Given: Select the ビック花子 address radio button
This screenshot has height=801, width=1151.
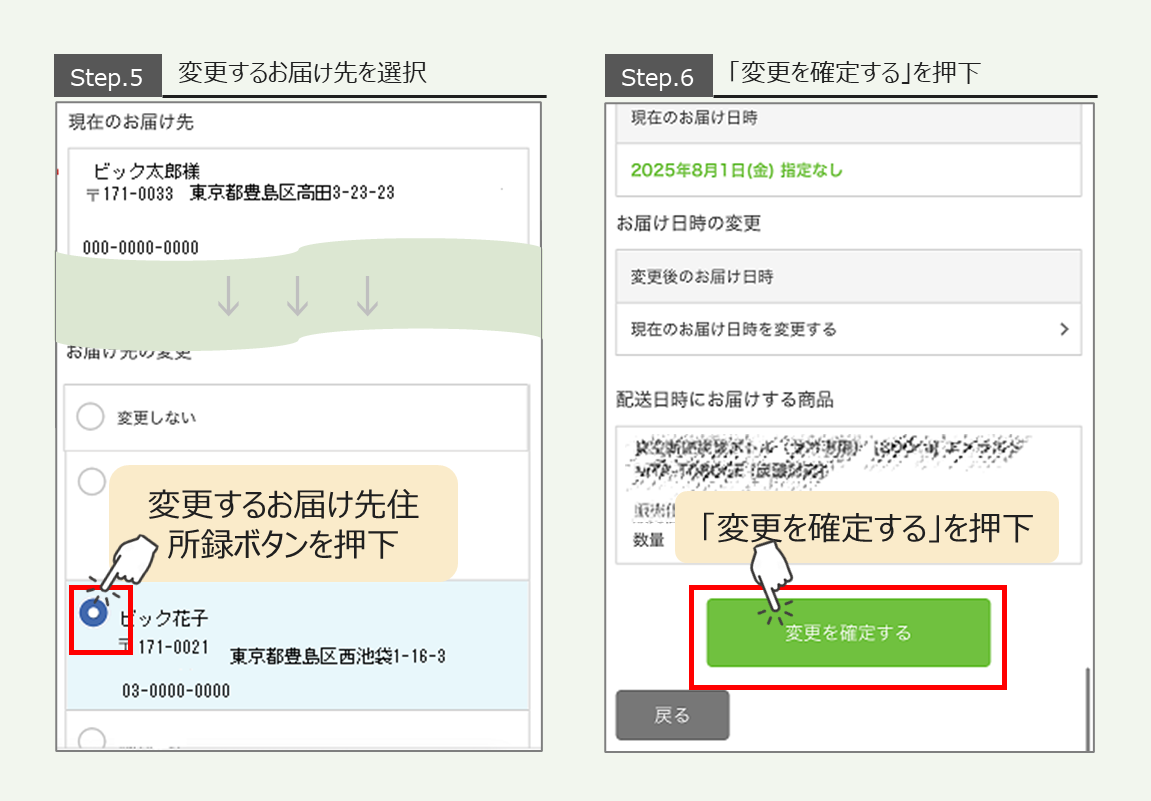Looking at the screenshot, I should pos(93,613).
